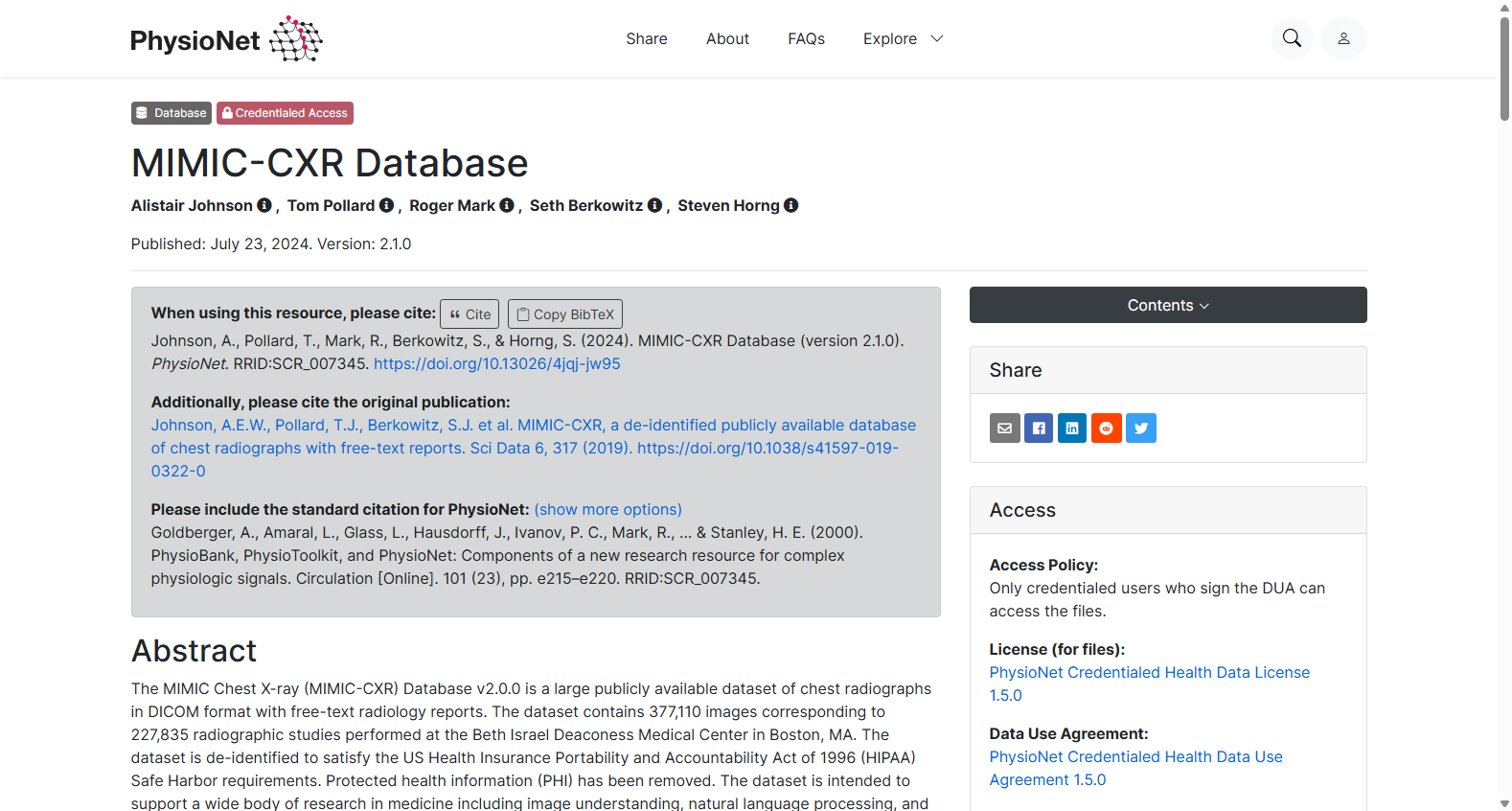This screenshot has height=811, width=1512.
Task: Show info for Tom Pollard
Action: click(x=386, y=205)
